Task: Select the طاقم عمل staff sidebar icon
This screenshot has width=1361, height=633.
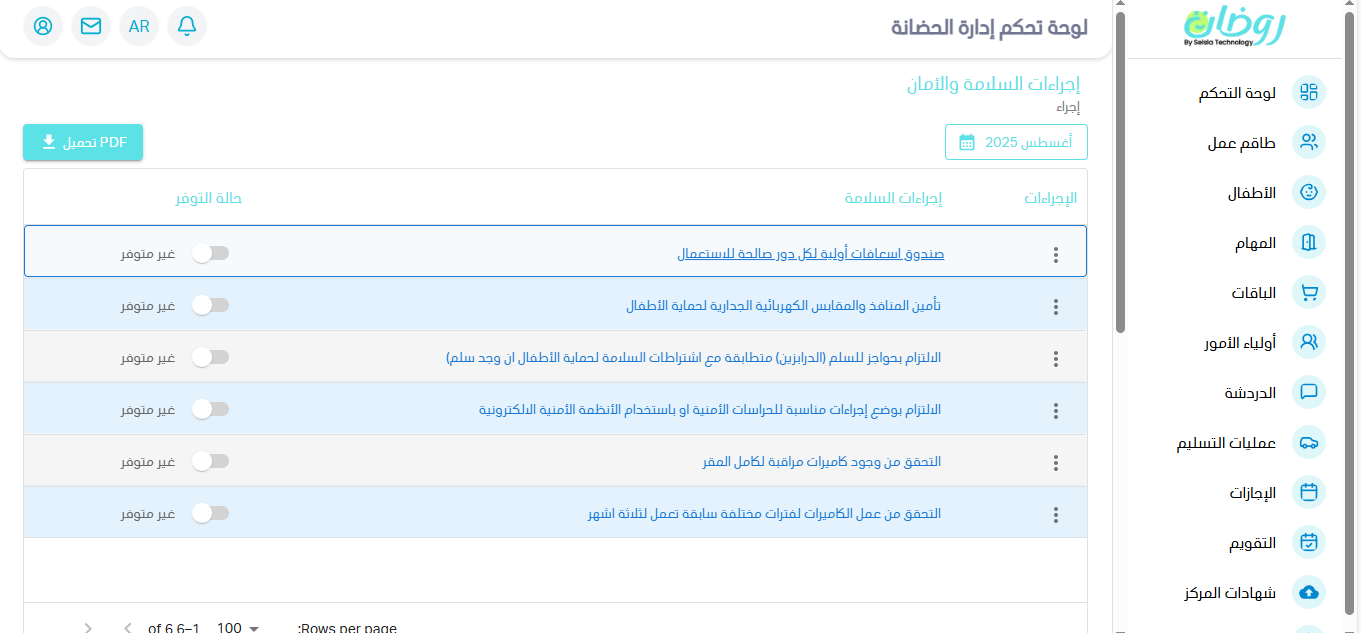Action: tap(1308, 142)
